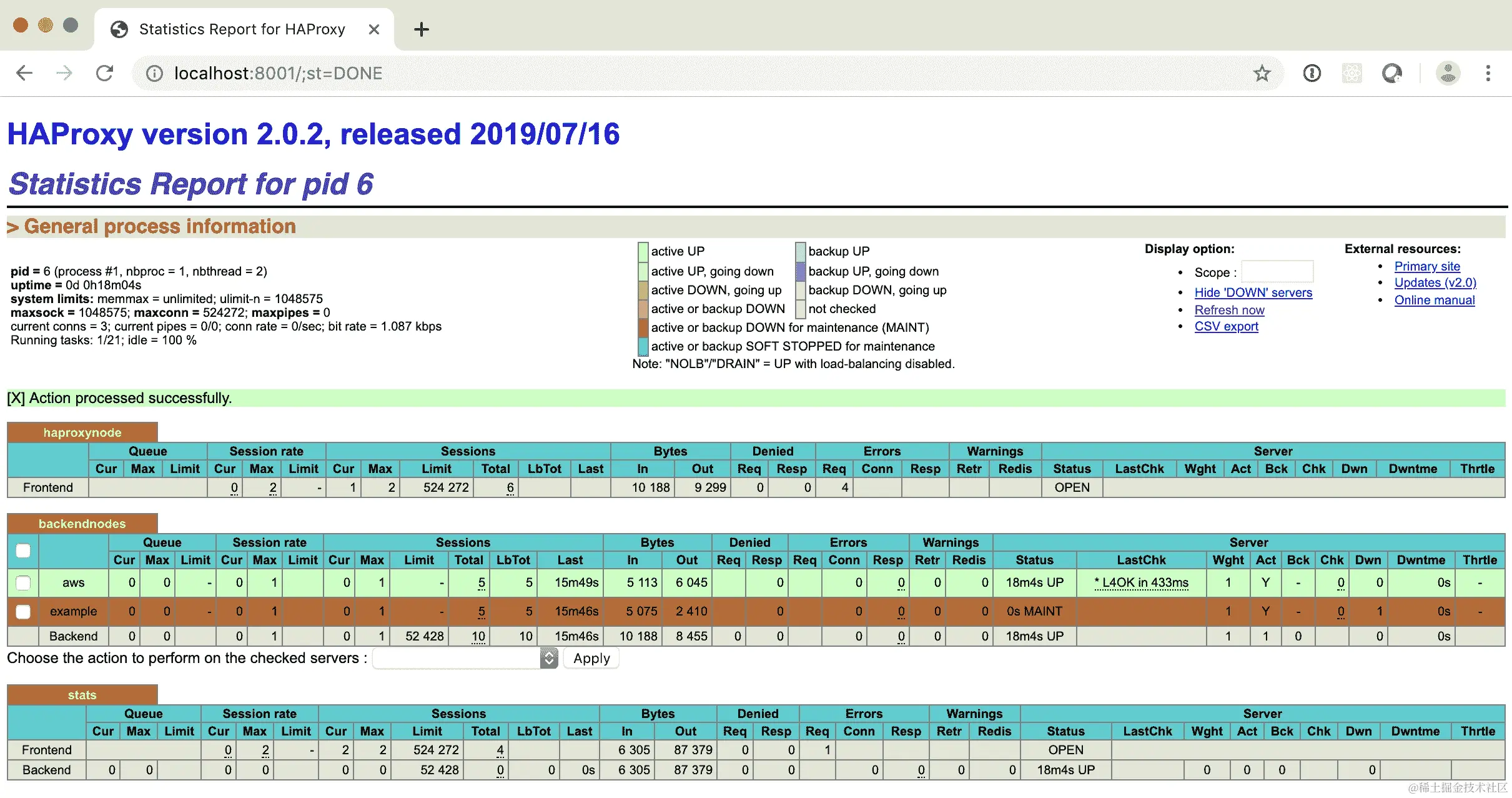Click the Refresh now link
The height and width of the screenshot is (798, 1512).
(1229, 310)
